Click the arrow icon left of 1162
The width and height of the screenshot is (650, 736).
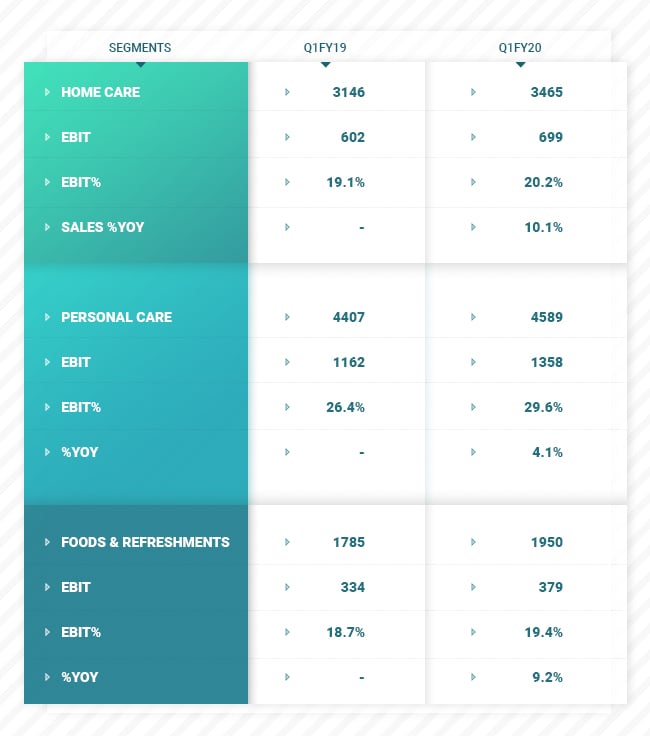[287, 362]
